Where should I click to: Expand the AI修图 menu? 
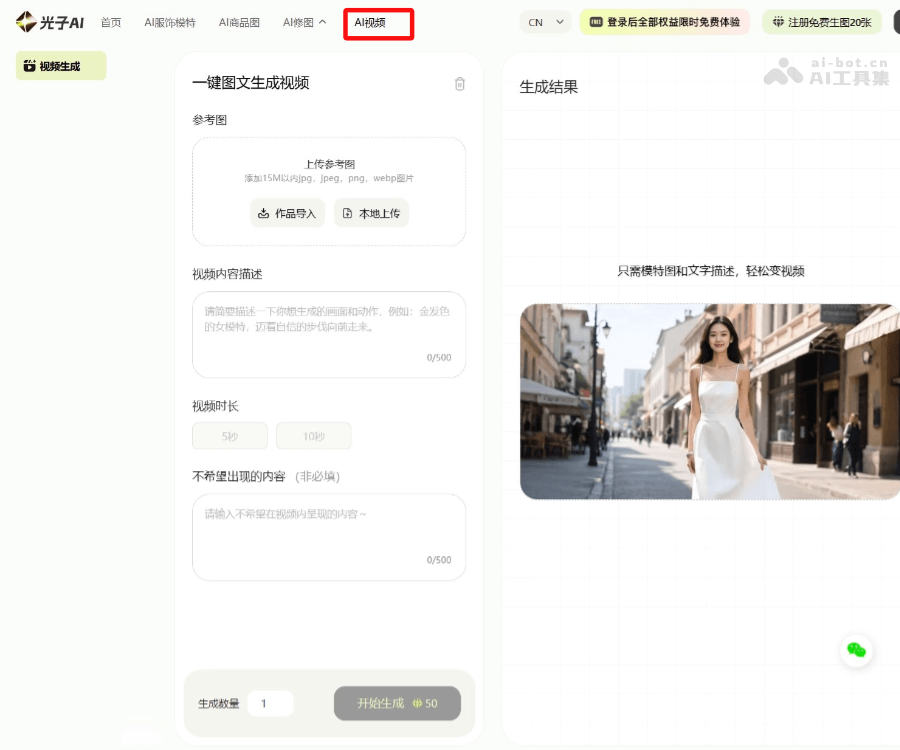(304, 22)
